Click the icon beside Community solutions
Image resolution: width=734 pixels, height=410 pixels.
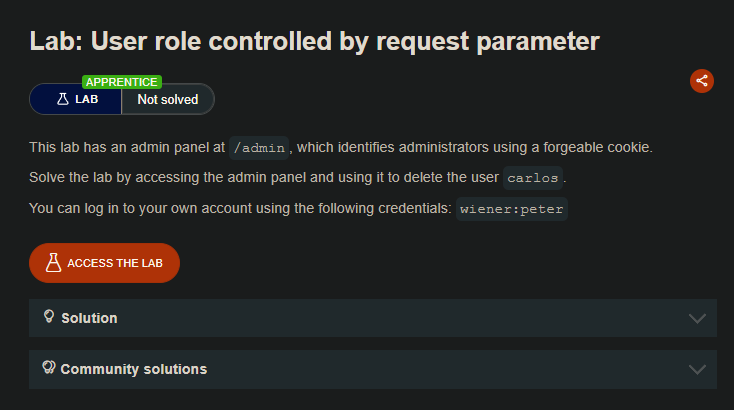[x=48, y=368]
